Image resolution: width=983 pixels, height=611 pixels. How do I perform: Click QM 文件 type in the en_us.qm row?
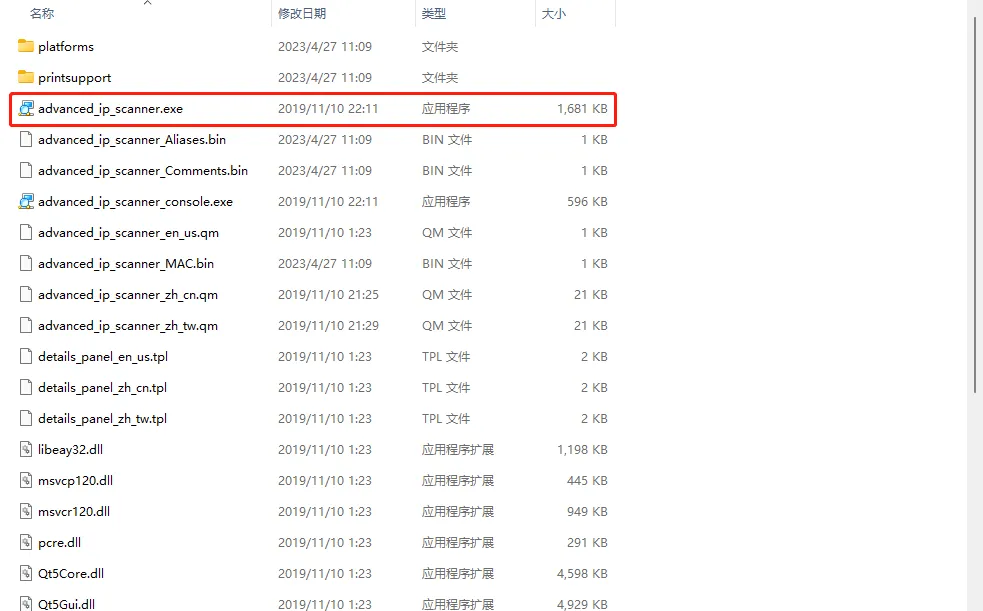[447, 232]
